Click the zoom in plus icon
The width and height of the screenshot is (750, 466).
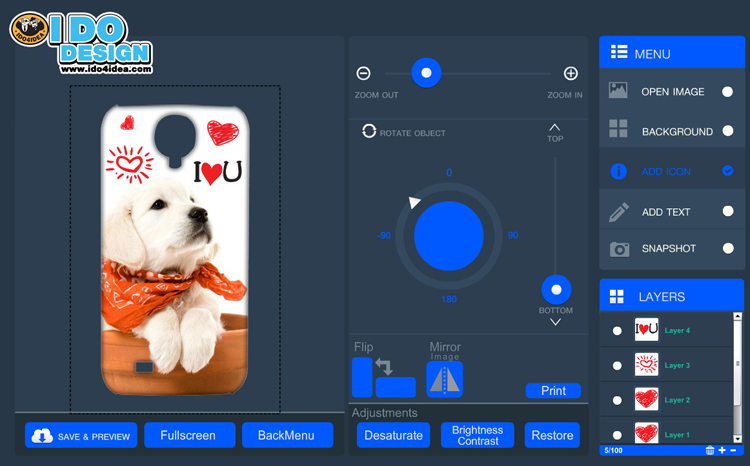pyautogui.click(x=571, y=73)
